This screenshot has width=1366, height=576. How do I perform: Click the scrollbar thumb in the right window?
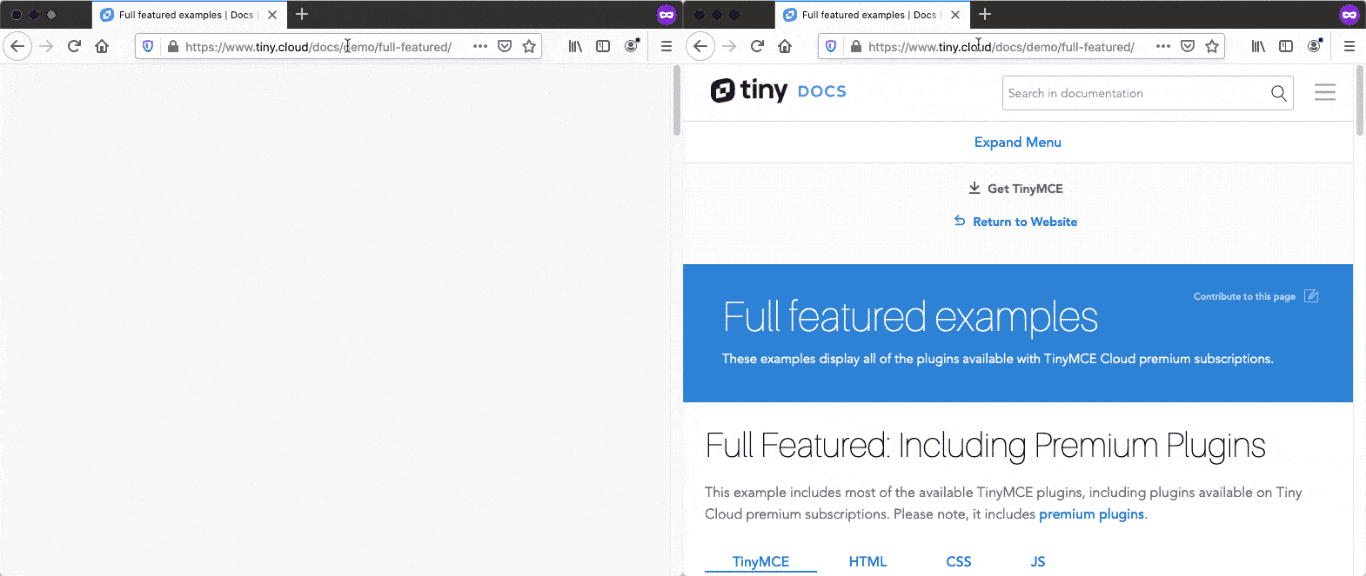tap(1360, 100)
